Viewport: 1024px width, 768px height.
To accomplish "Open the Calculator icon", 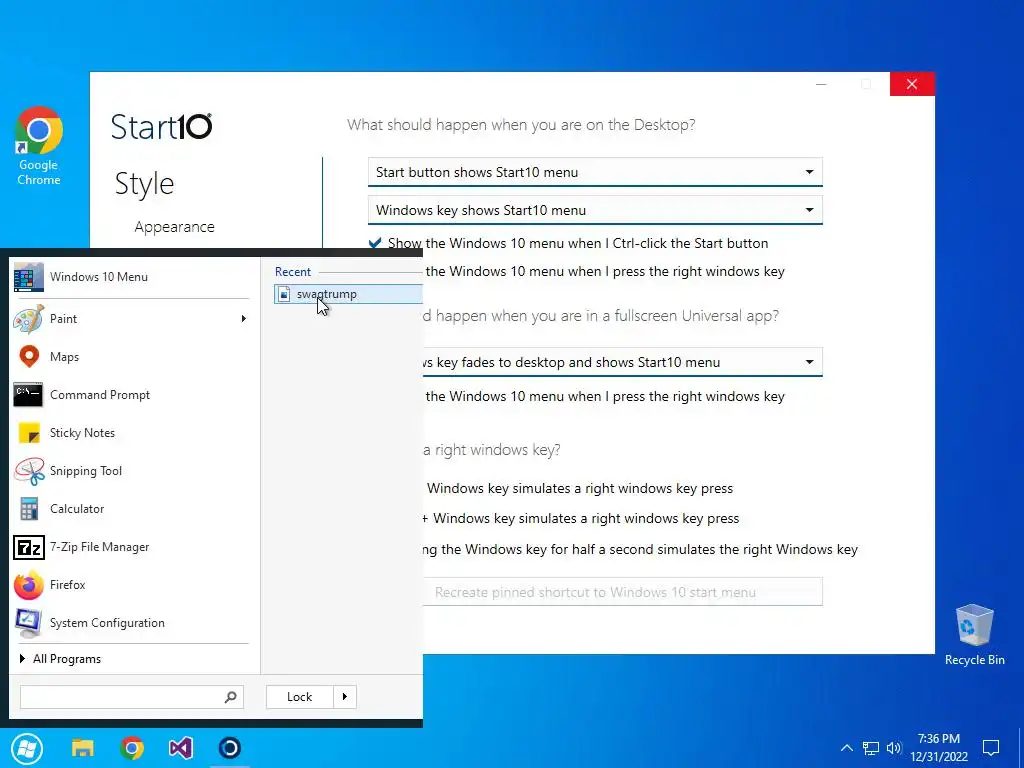I will (x=29, y=509).
